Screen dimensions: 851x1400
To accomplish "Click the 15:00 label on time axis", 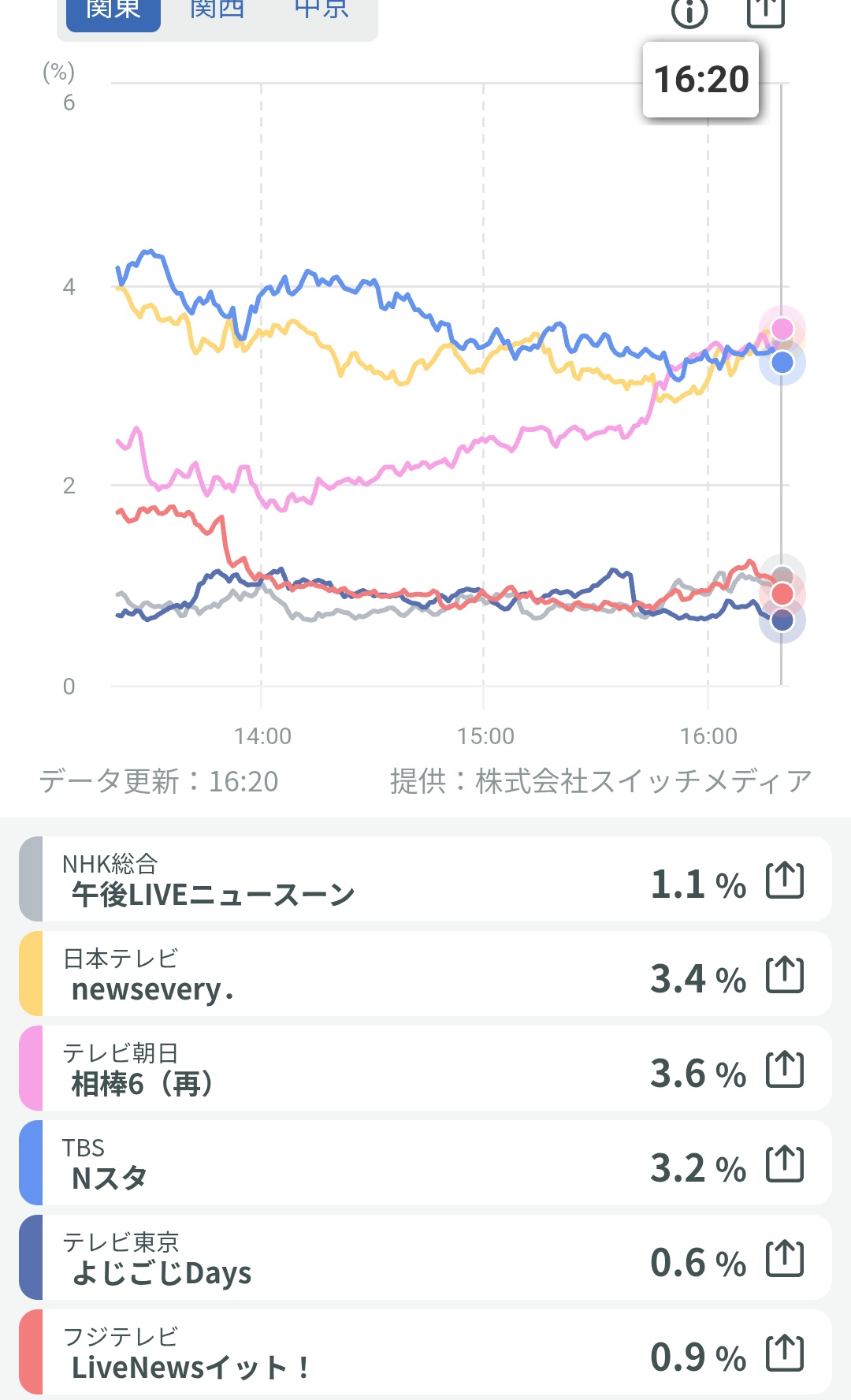I will (x=485, y=736).
